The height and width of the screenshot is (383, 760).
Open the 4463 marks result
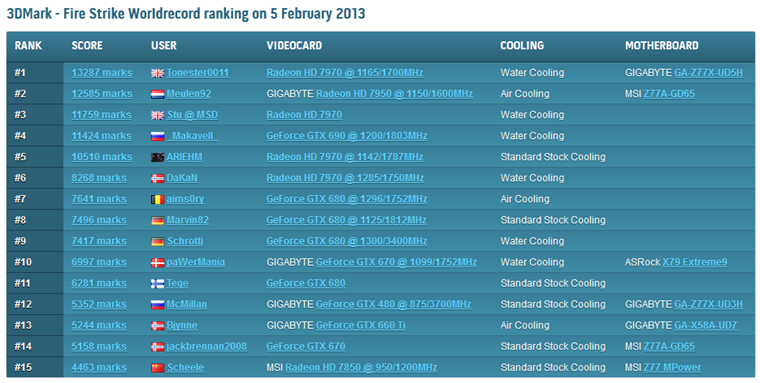pos(99,367)
